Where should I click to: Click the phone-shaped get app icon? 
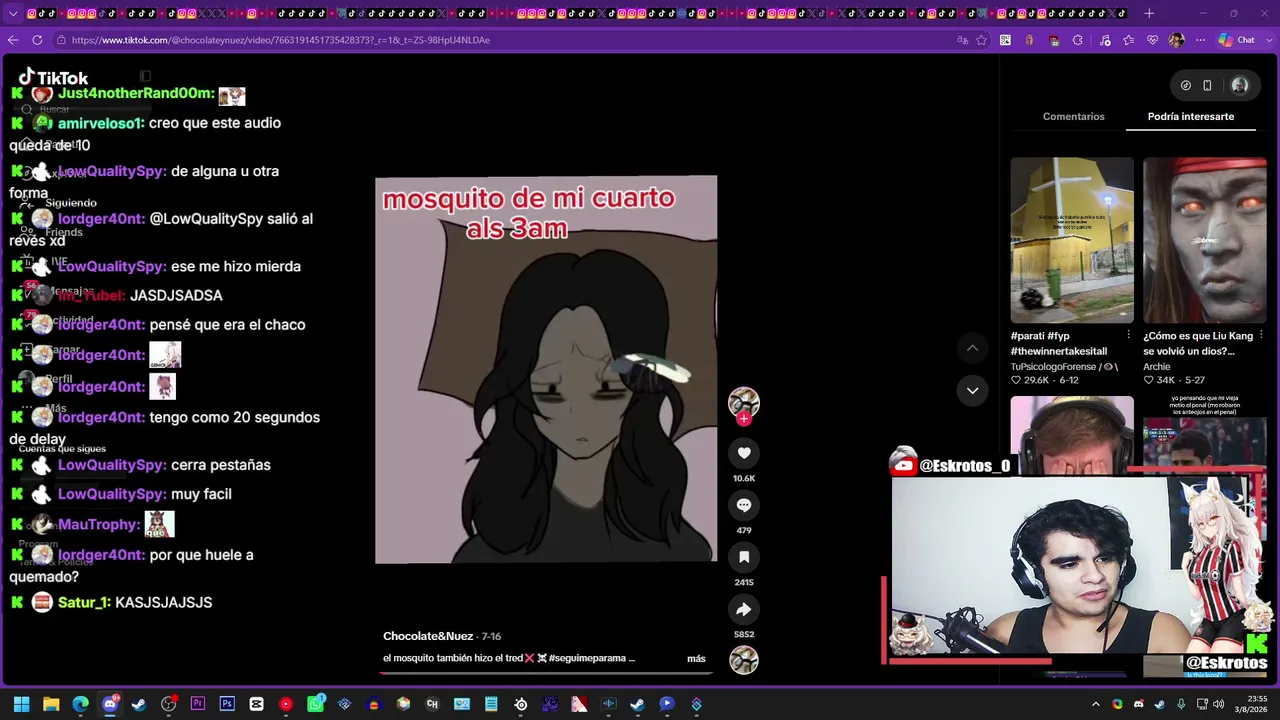(1207, 85)
